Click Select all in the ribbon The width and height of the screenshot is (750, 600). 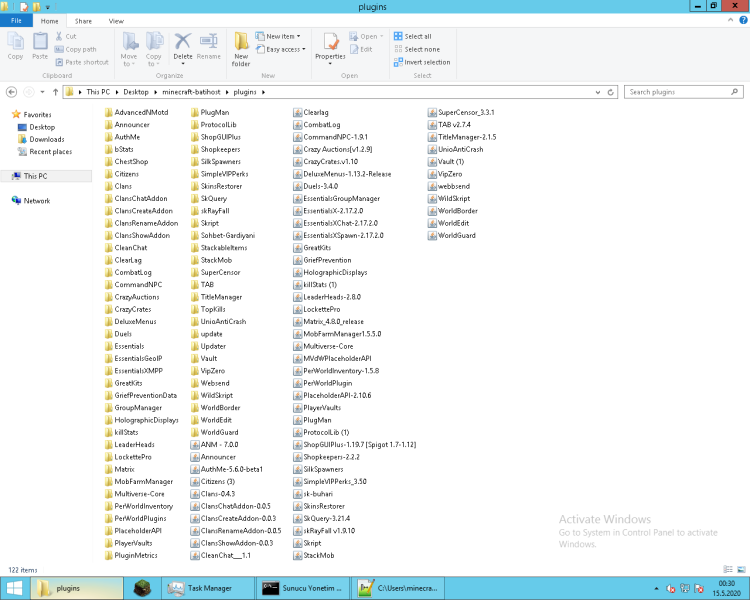tap(412, 36)
